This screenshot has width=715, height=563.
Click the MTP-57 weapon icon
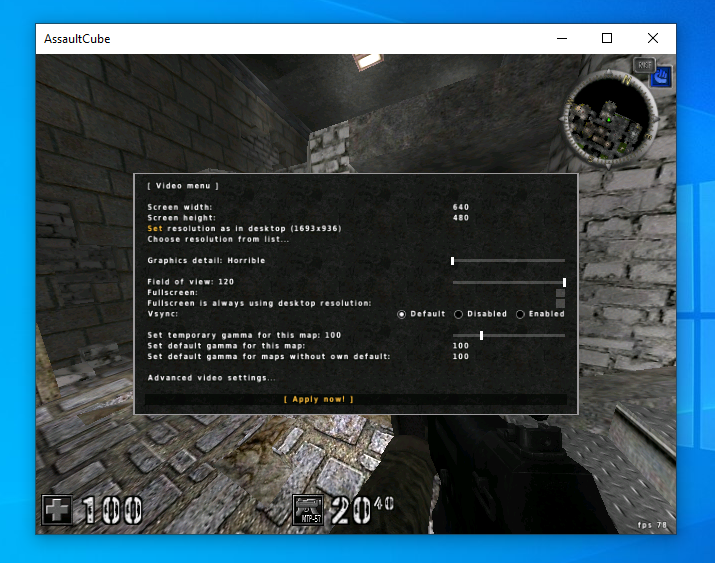(x=307, y=510)
